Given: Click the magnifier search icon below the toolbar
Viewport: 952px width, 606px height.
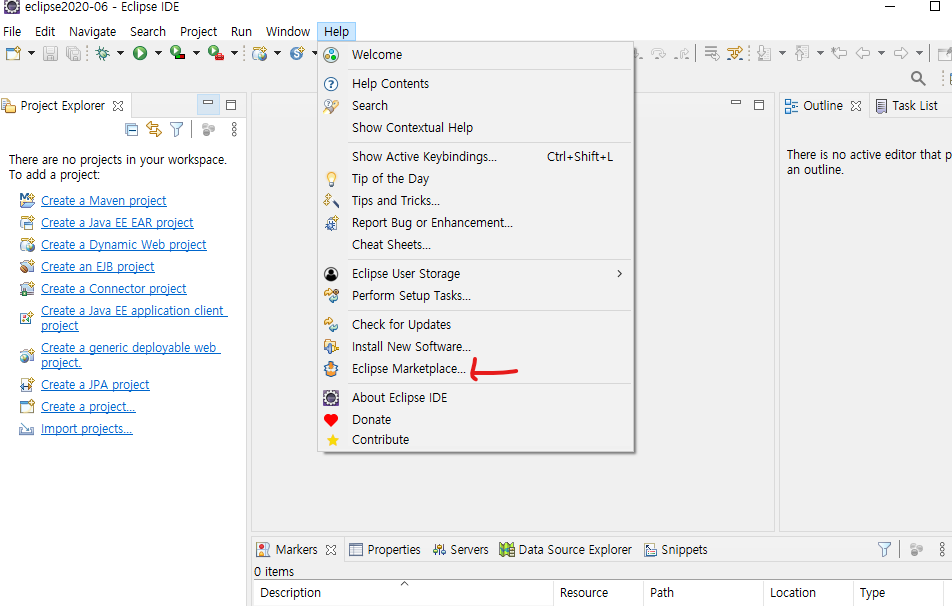Looking at the screenshot, I should (918, 78).
